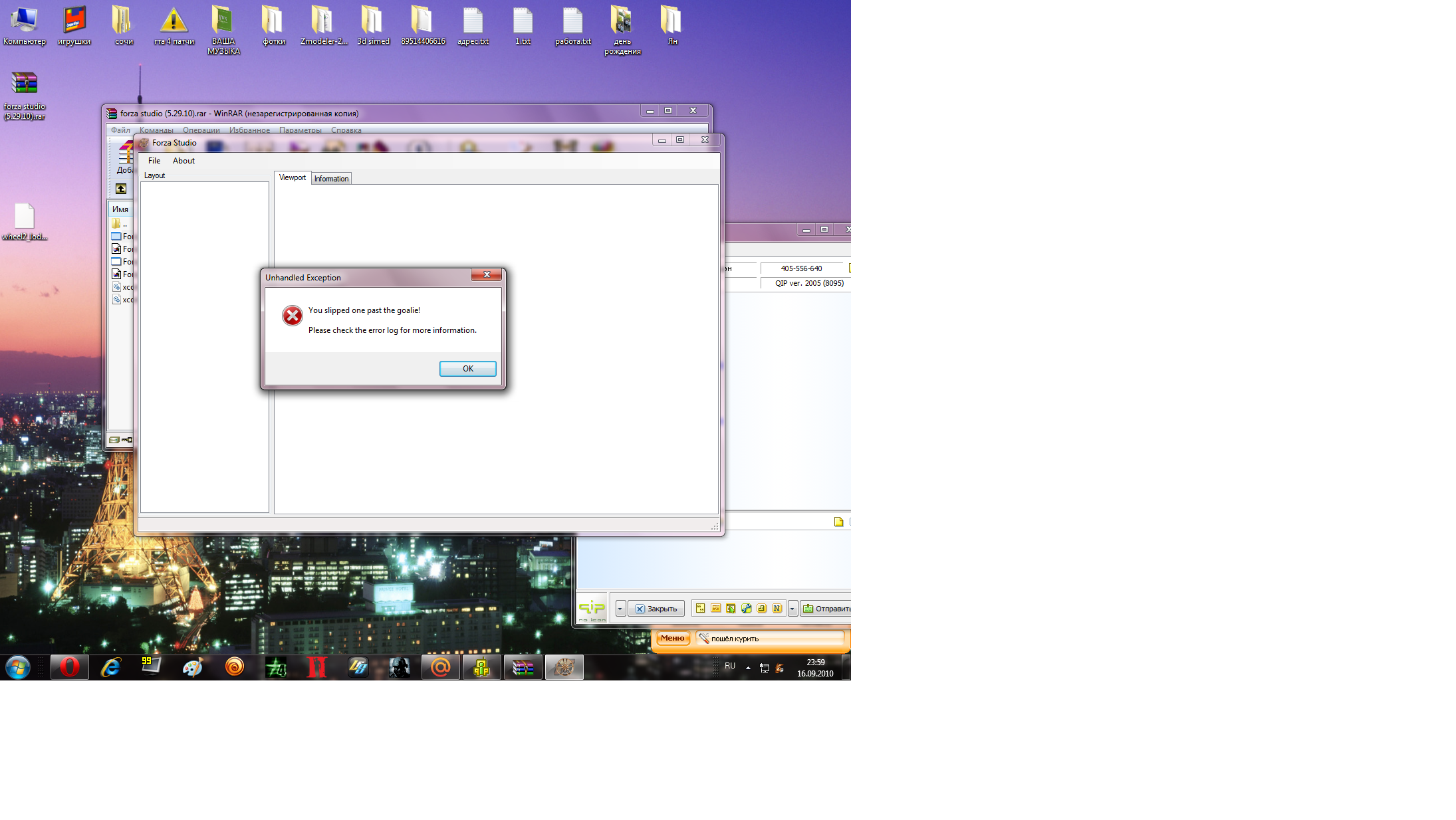Open Internet Explorer from the taskbar
The width and height of the screenshot is (1456, 820).
110,667
